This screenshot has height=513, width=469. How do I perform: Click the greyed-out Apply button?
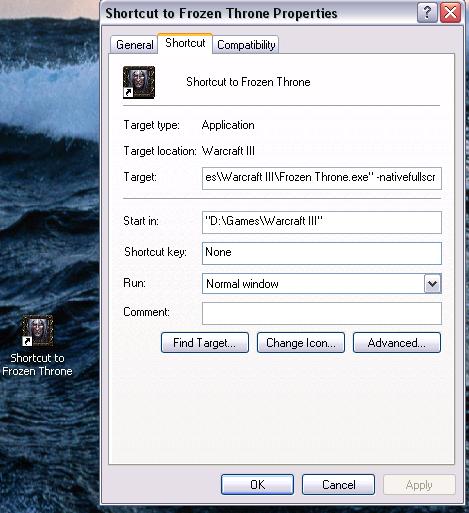(x=419, y=485)
